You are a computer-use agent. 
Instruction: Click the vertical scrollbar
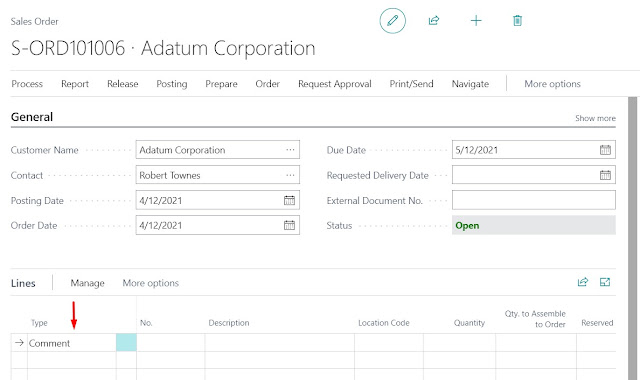click(632, 238)
